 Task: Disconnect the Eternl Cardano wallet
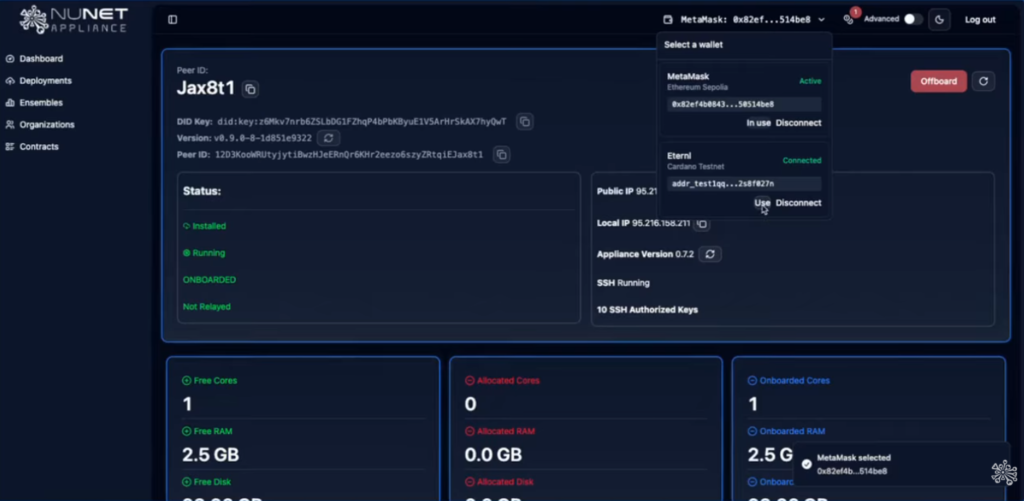coord(798,203)
